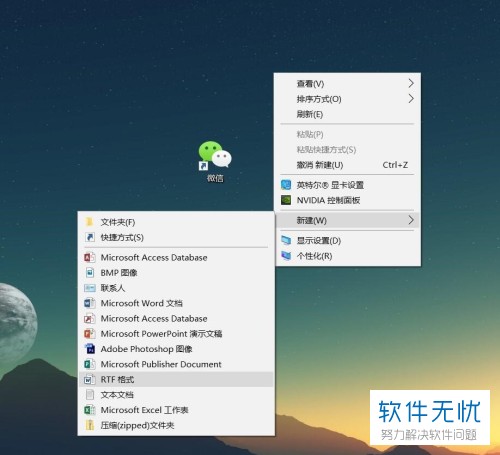This screenshot has width=500, height=455.
Task: Open the 排序方式(O) sort-by entry
Action: coord(347,99)
